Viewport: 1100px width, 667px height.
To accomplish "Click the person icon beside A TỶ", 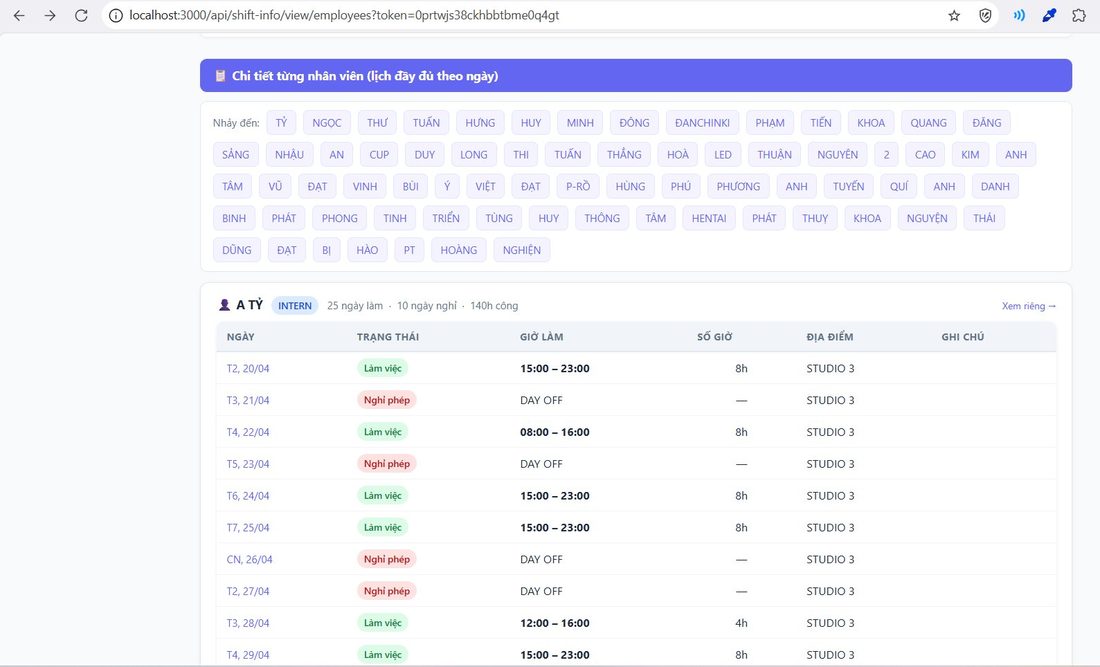I will 224,305.
